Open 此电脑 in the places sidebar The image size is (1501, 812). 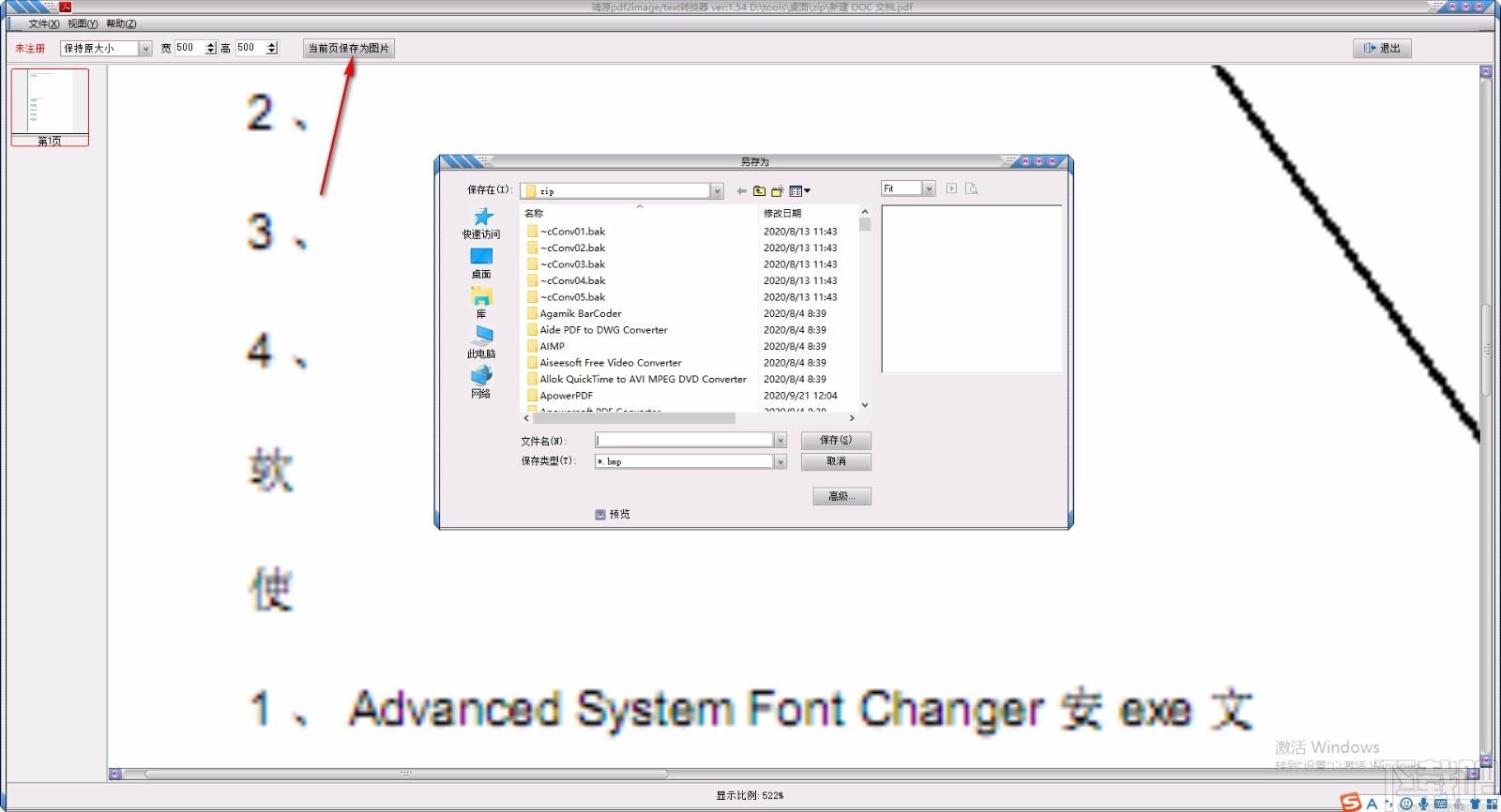pos(481,342)
